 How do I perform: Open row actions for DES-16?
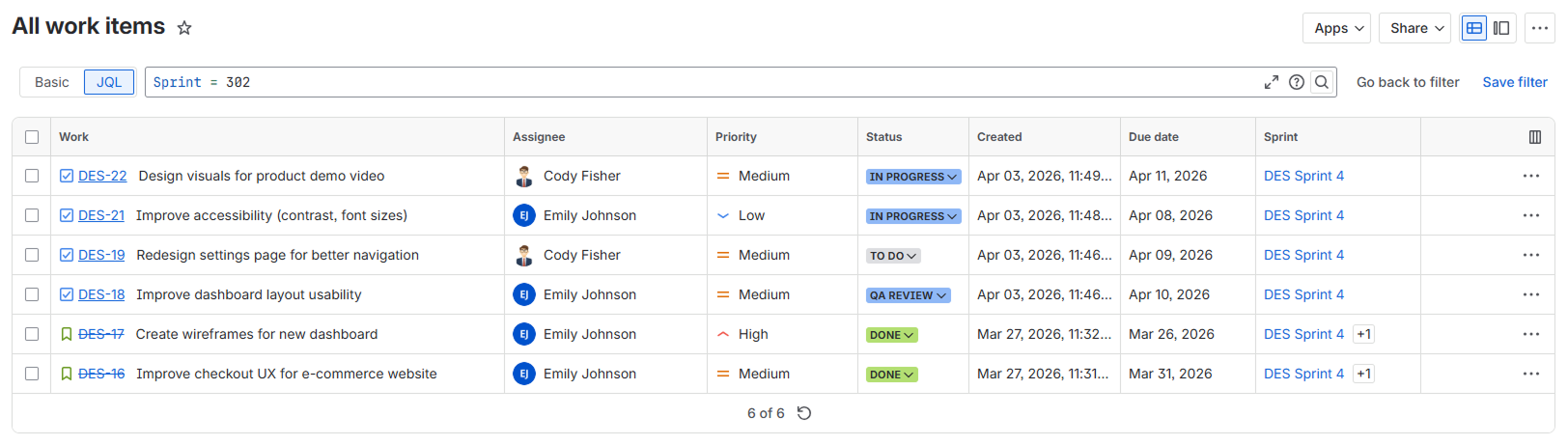click(x=1531, y=374)
